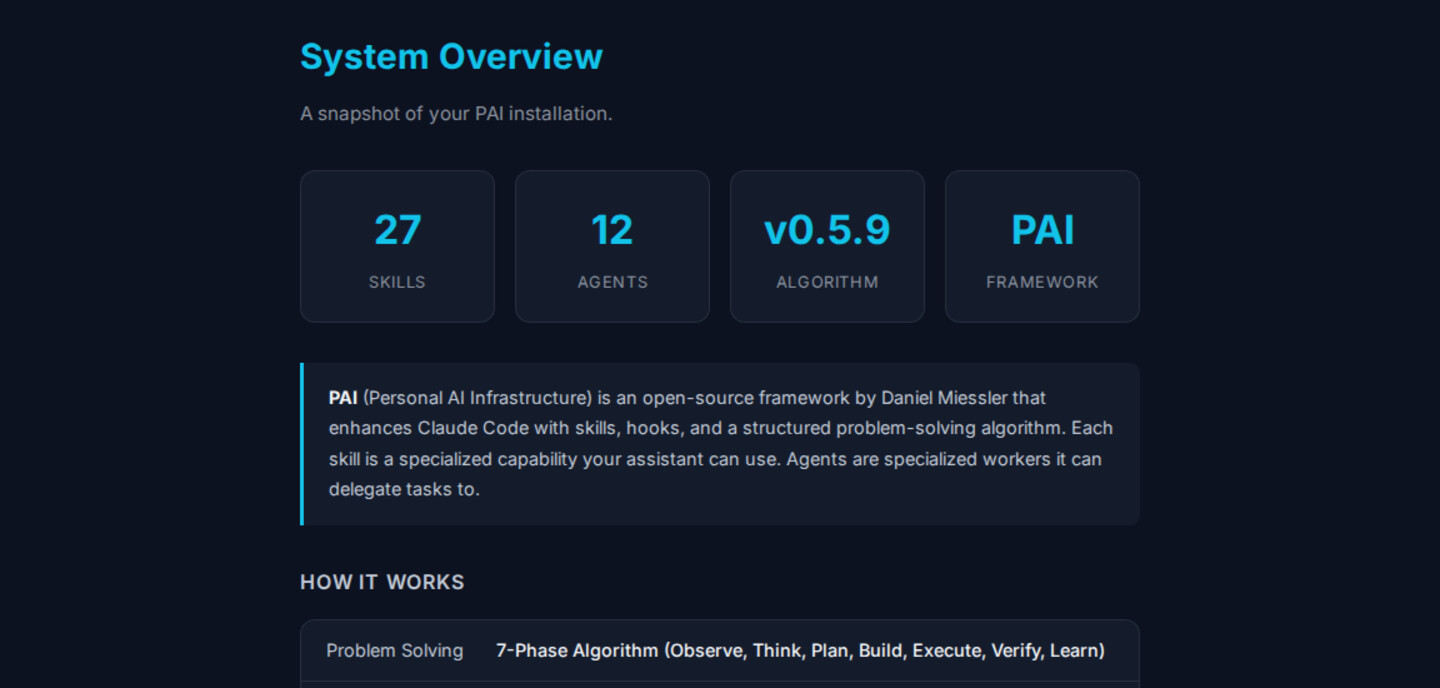This screenshot has width=1440, height=688.
Task: Click the large number 12
Action: coord(612,229)
